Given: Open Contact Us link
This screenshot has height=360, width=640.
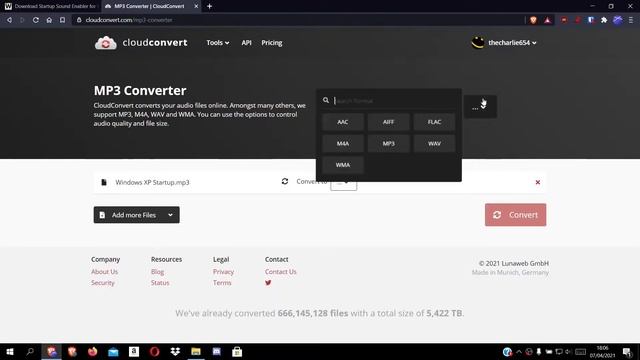Looking at the screenshot, I should pos(281,272).
